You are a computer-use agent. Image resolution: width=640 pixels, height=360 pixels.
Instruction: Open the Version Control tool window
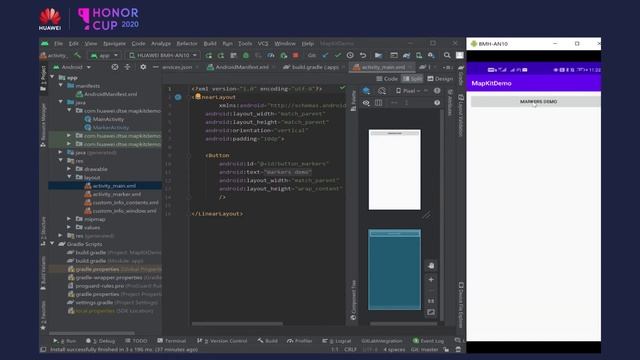pyautogui.click(x=222, y=340)
